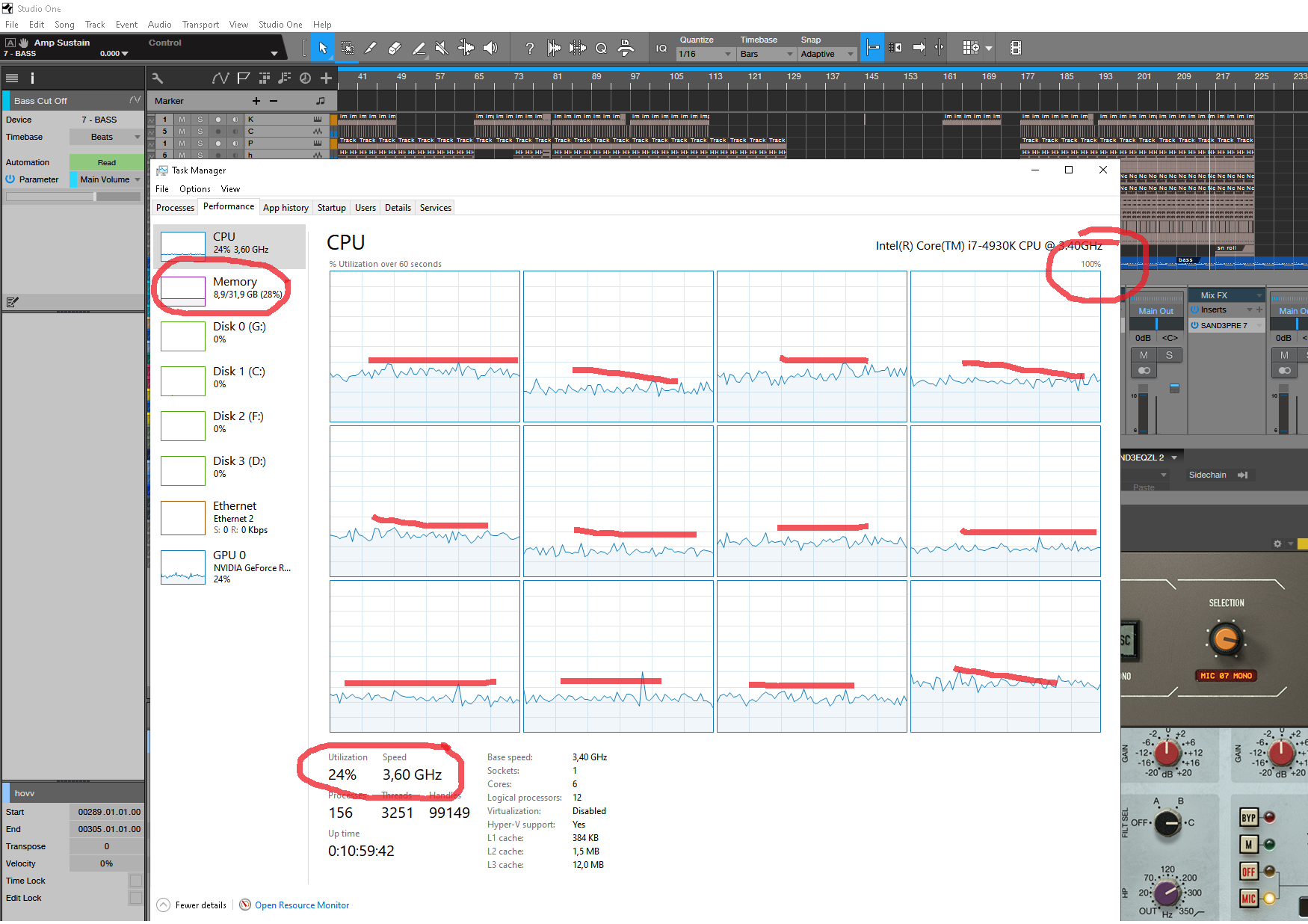
Task: Toggle the Parameter power button
Action: 10,179
